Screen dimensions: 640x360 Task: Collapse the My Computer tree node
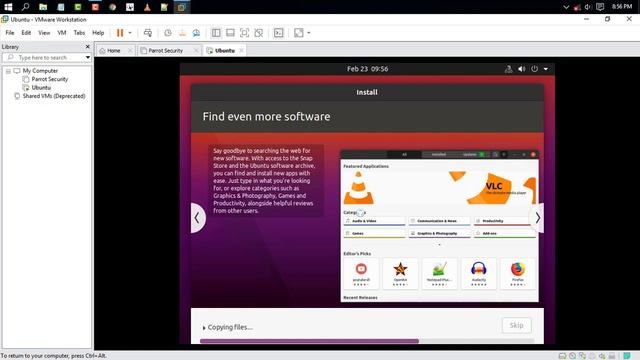tap(8, 71)
